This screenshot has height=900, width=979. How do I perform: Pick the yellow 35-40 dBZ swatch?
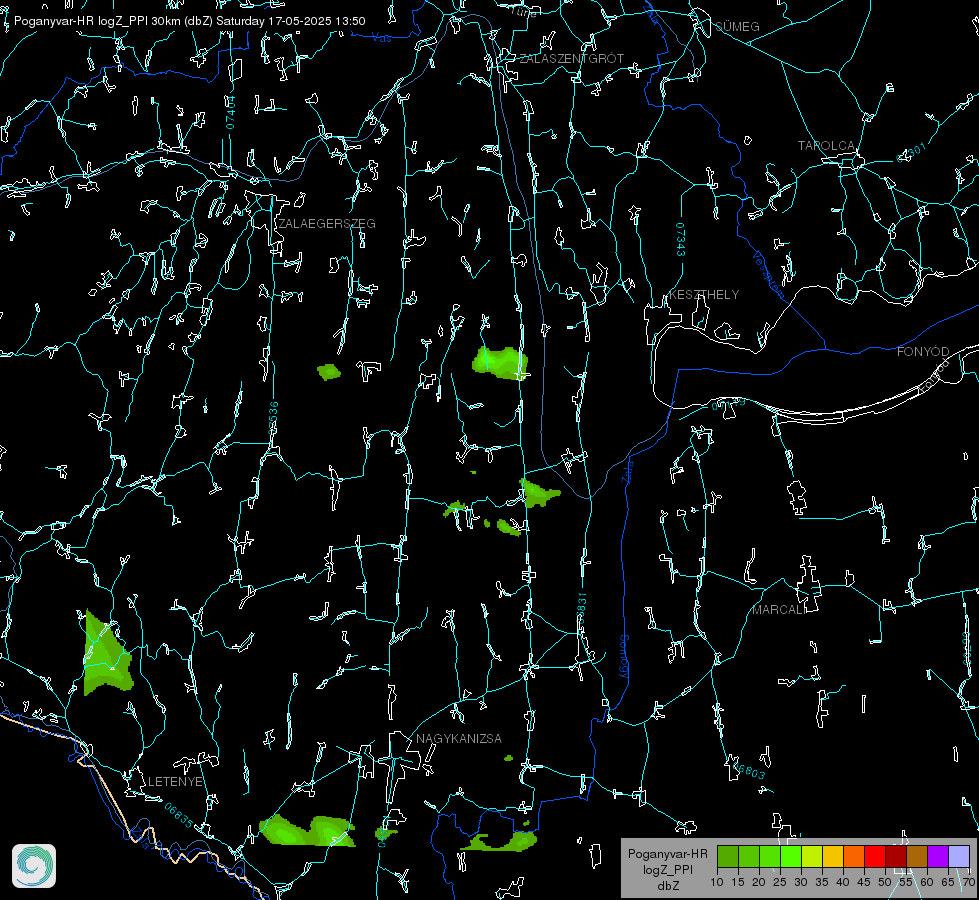[x=833, y=856]
